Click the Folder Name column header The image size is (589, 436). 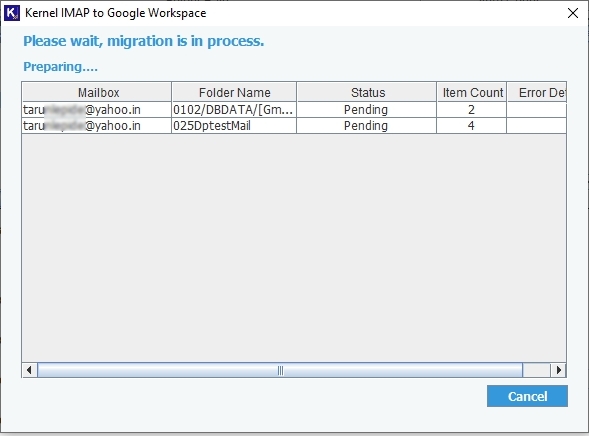tap(234, 92)
